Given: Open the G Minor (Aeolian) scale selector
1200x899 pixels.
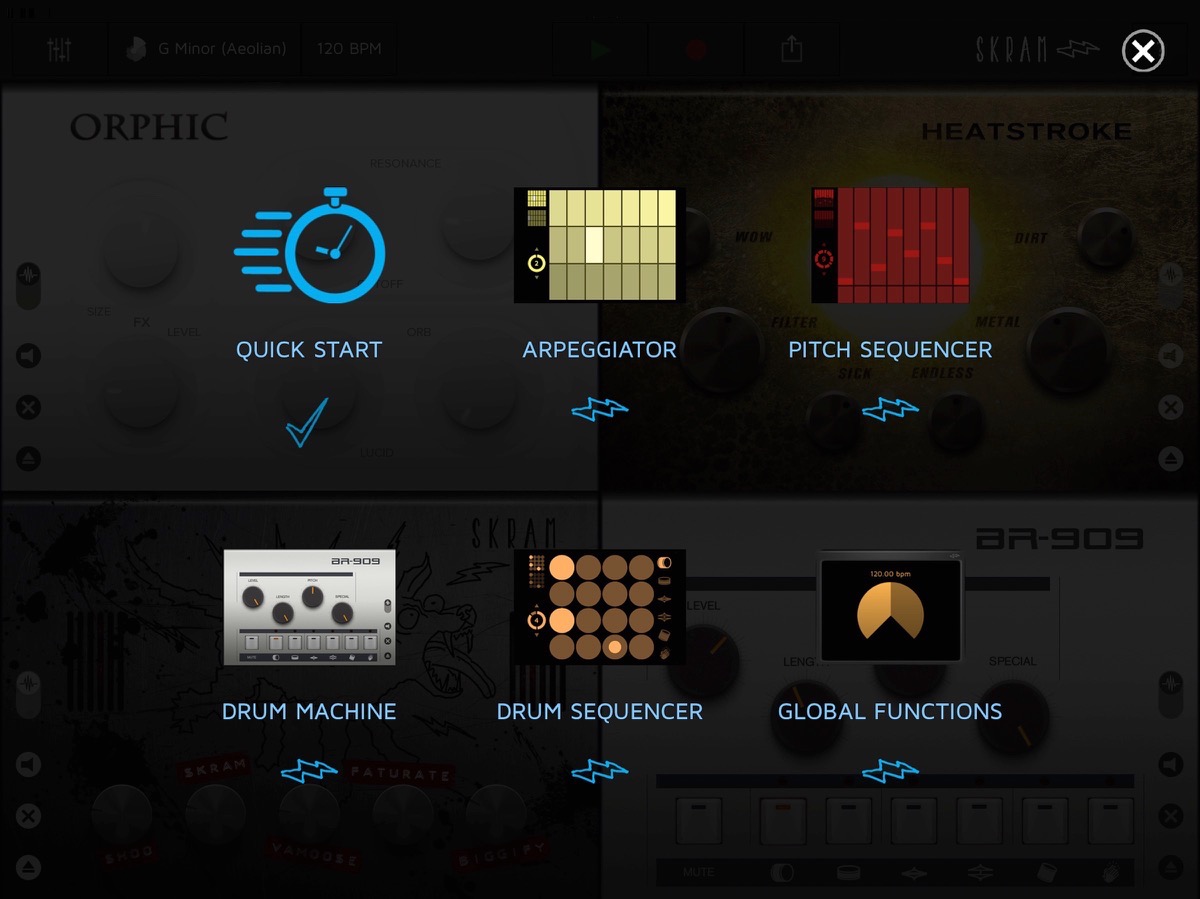Looking at the screenshot, I should (207, 49).
